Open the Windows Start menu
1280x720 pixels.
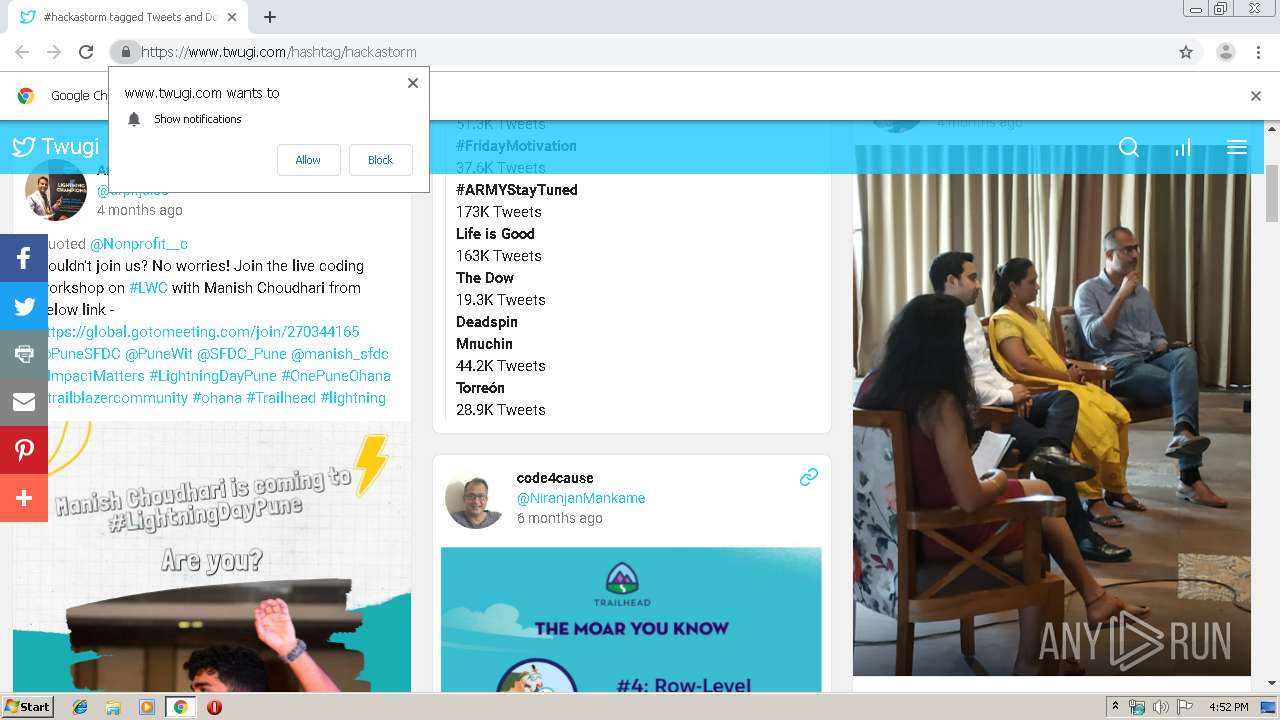pos(27,707)
